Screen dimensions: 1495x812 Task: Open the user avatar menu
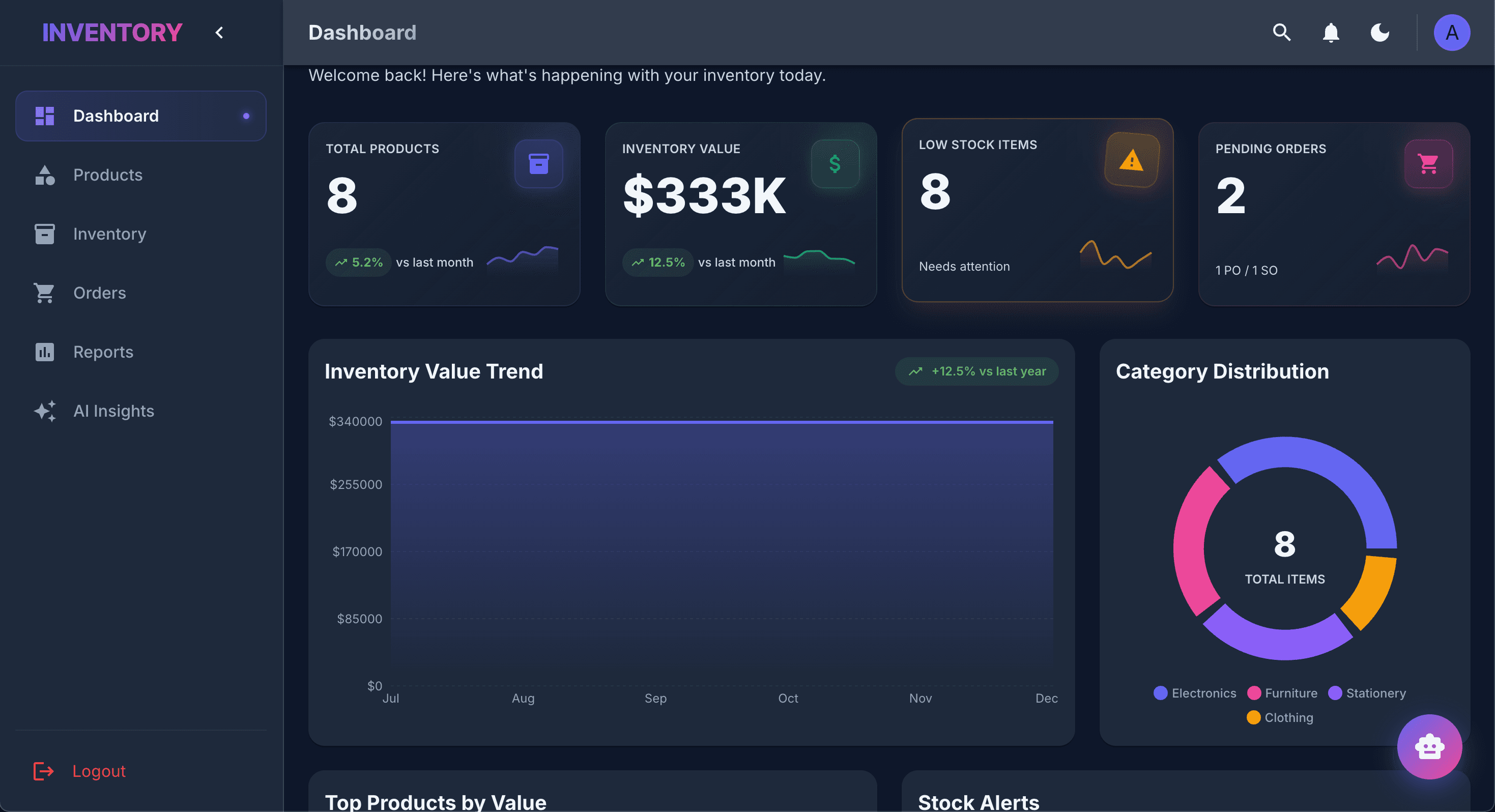pyautogui.click(x=1451, y=33)
